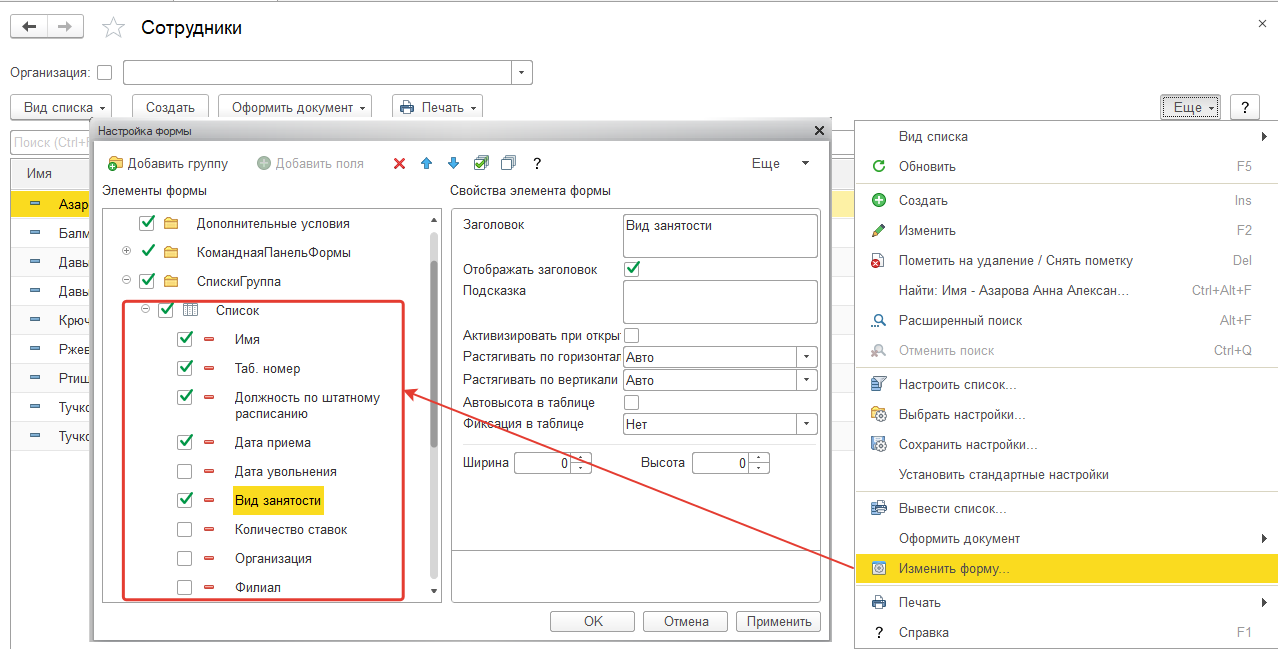Uncheck the Имя field checkbox

(184, 339)
